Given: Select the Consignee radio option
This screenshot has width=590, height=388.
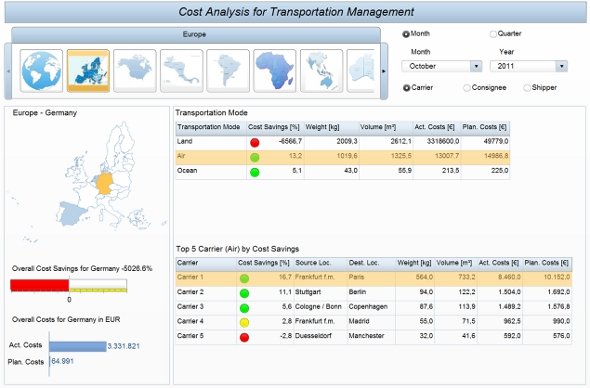Looking at the screenshot, I should tap(467, 88).
